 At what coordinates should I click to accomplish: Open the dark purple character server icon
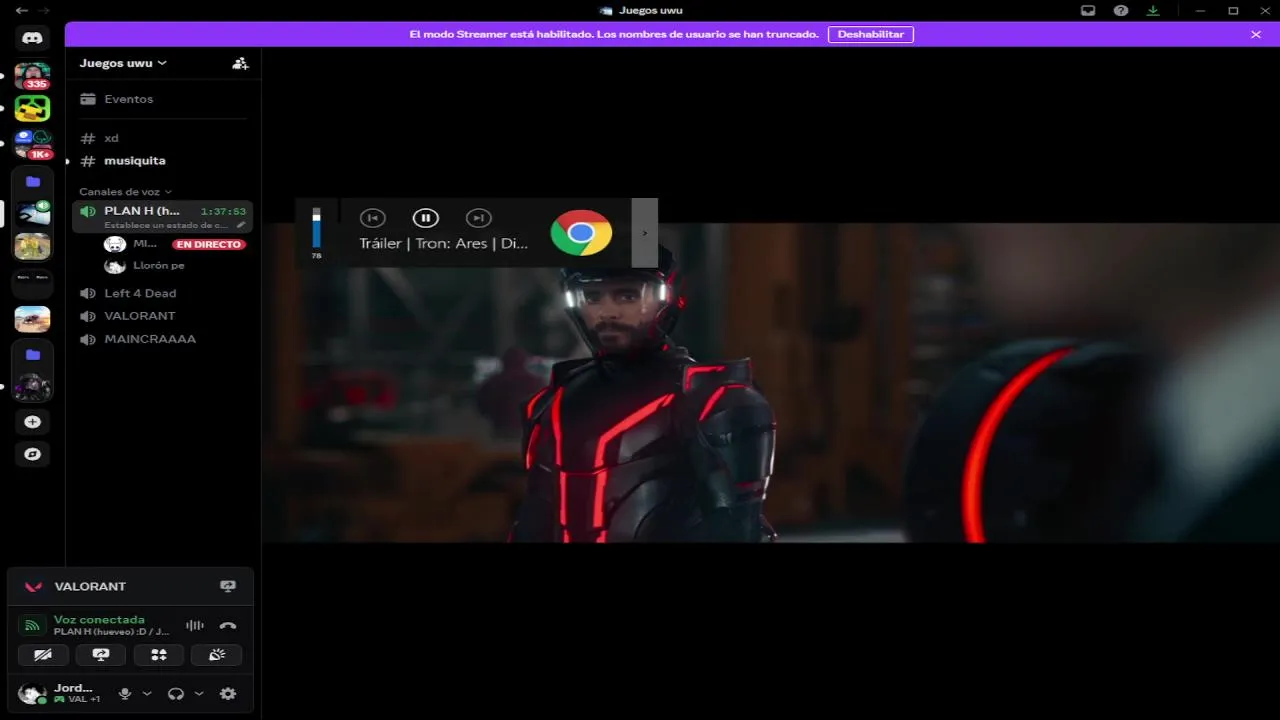point(32,387)
